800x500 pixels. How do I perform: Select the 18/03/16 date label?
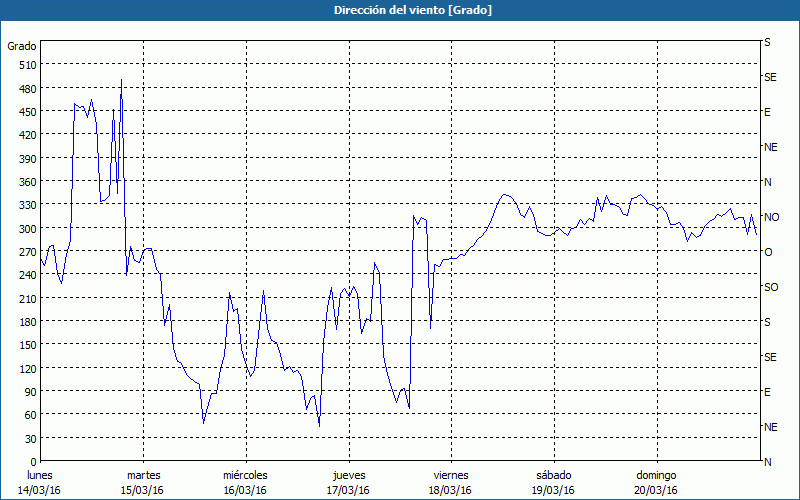pos(450,490)
